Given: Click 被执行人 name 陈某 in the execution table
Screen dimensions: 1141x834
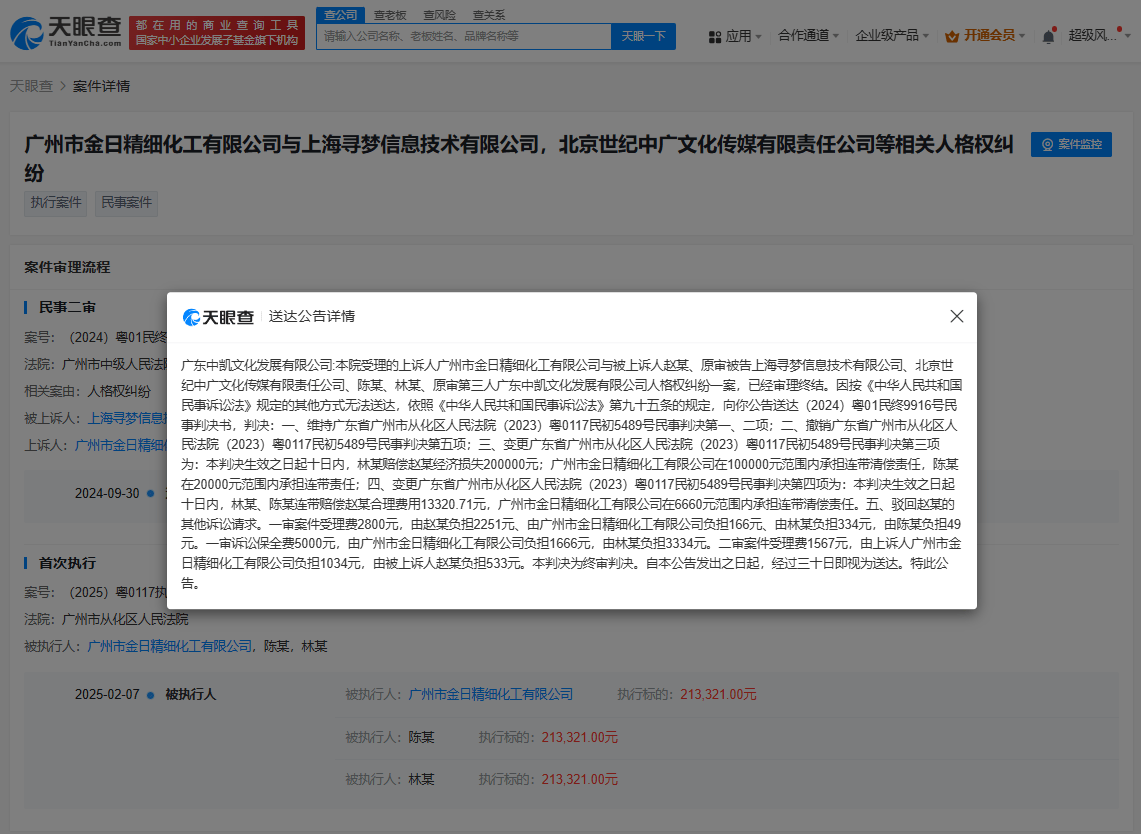Looking at the screenshot, I should 421,737.
